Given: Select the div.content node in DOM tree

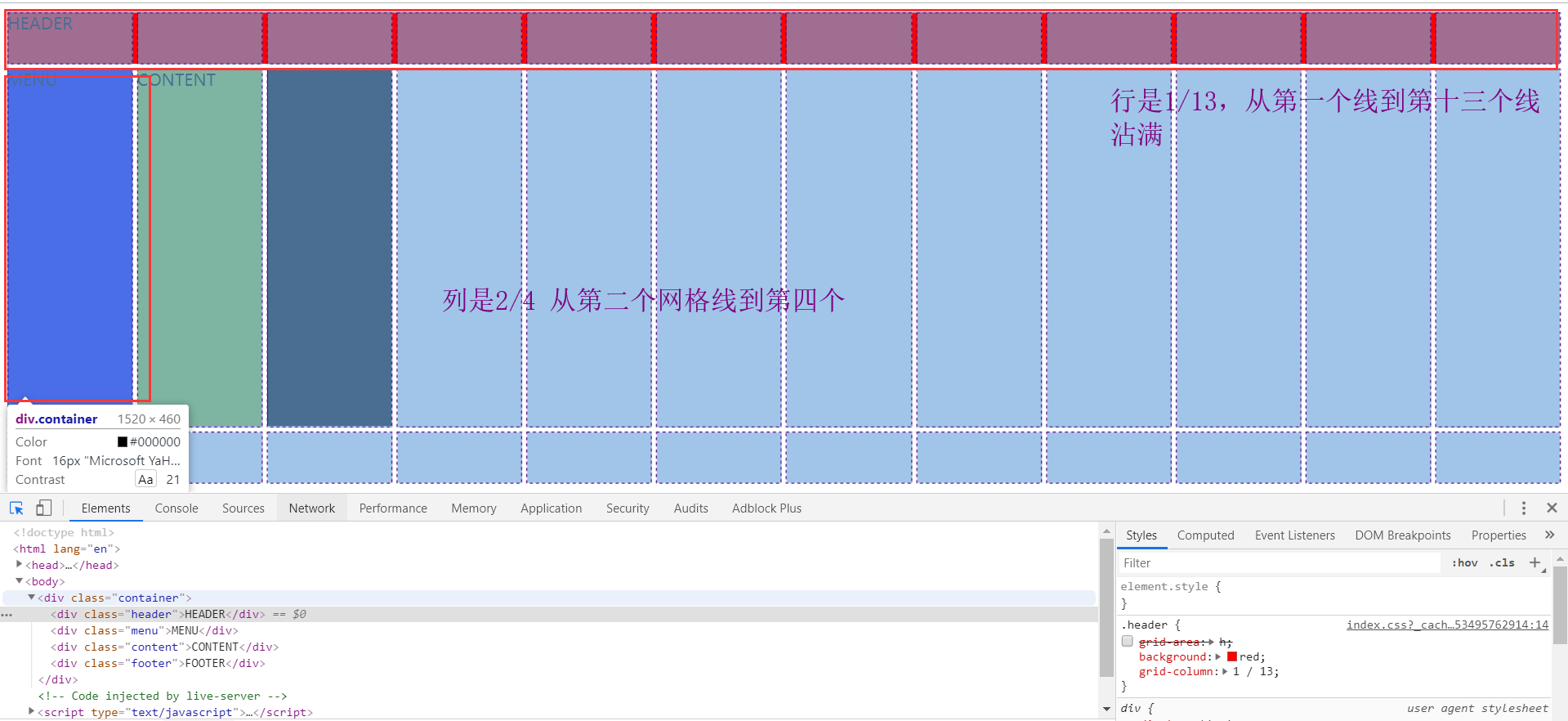Looking at the screenshot, I should pyautogui.click(x=163, y=647).
